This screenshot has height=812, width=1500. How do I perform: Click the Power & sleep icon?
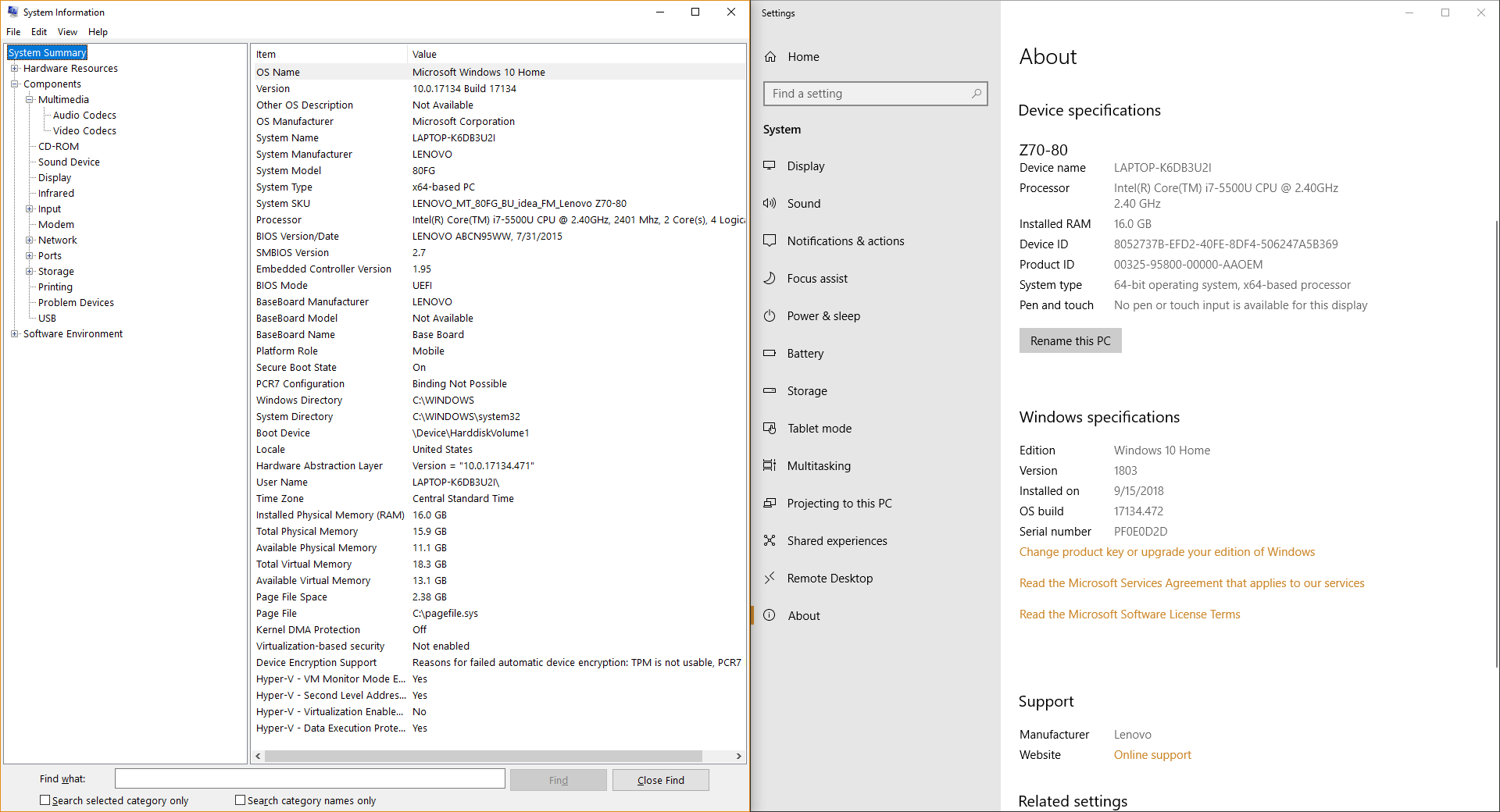(x=770, y=315)
